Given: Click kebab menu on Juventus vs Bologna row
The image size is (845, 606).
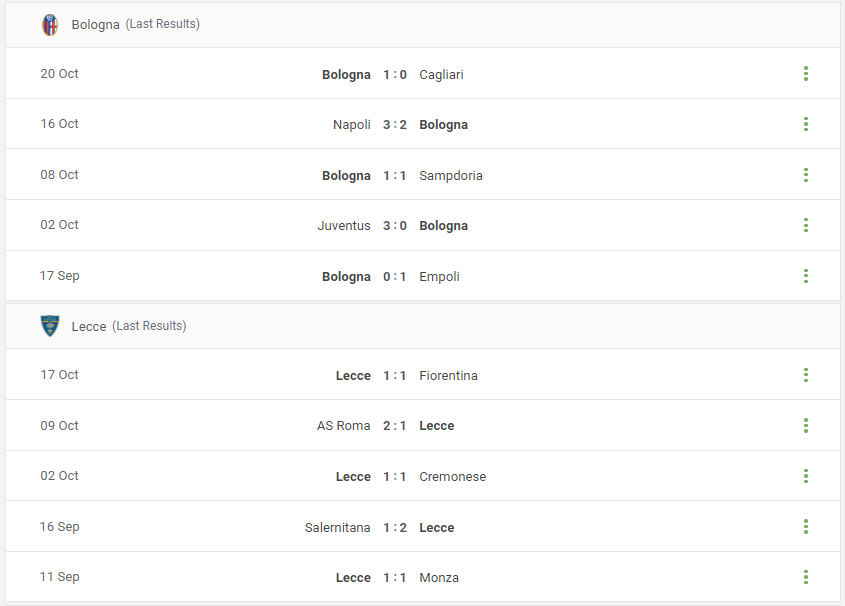Looking at the screenshot, I should click(x=806, y=225).
